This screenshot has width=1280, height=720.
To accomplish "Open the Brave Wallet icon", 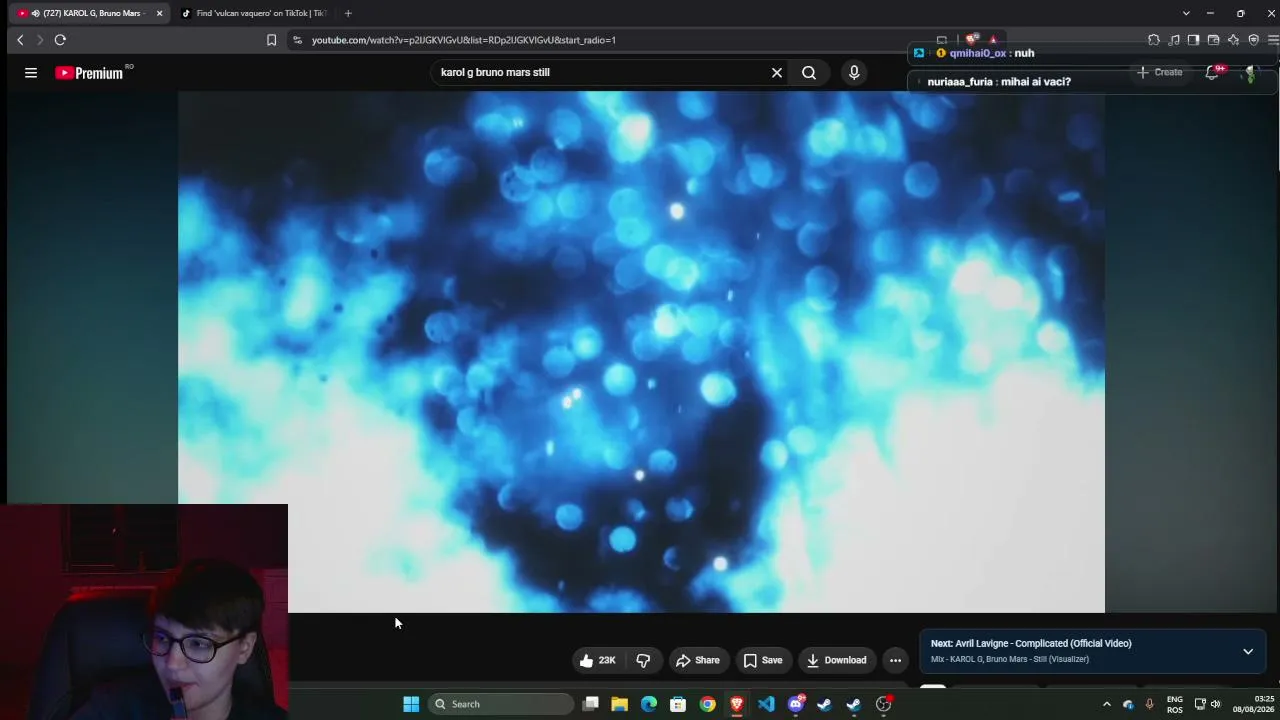I will 1213,40.
